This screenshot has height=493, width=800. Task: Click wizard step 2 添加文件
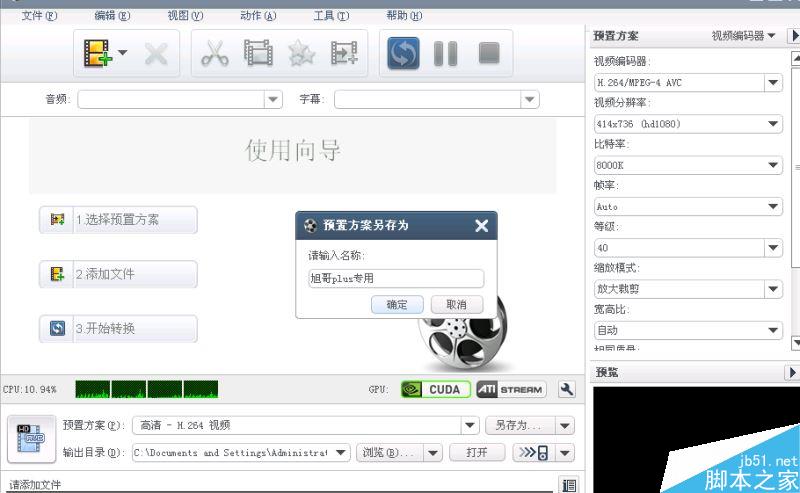pos(118,274)
